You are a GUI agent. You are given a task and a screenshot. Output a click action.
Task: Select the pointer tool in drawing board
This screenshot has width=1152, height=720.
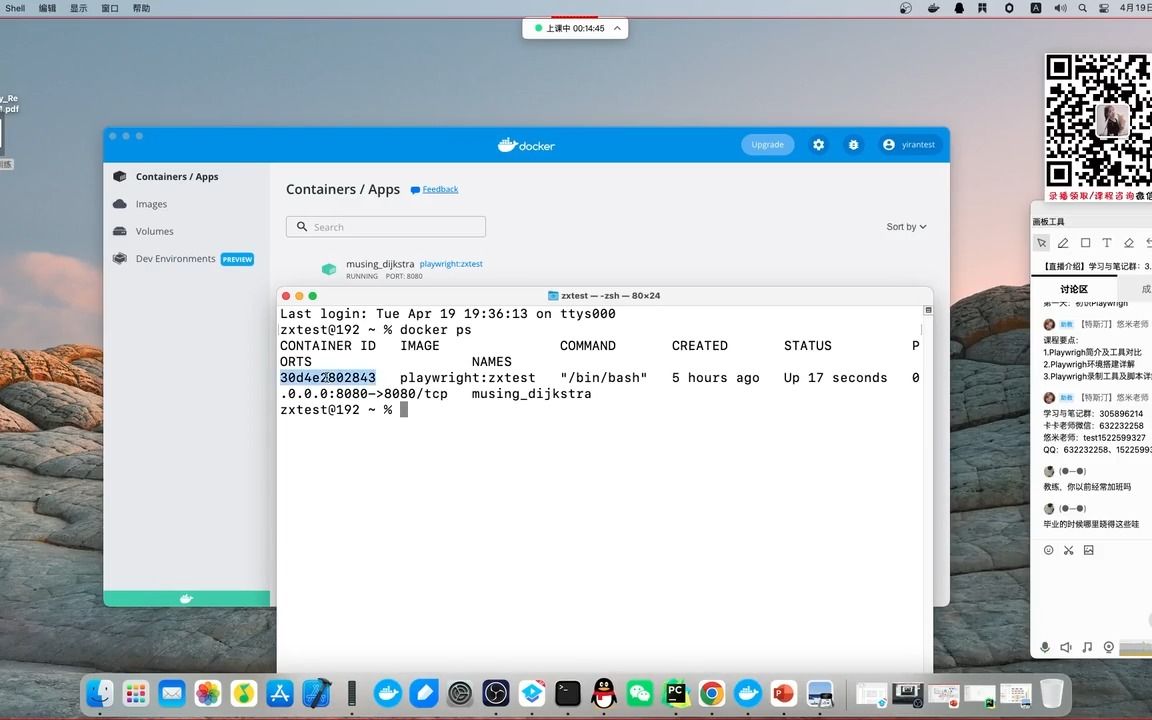[1041, 242]
